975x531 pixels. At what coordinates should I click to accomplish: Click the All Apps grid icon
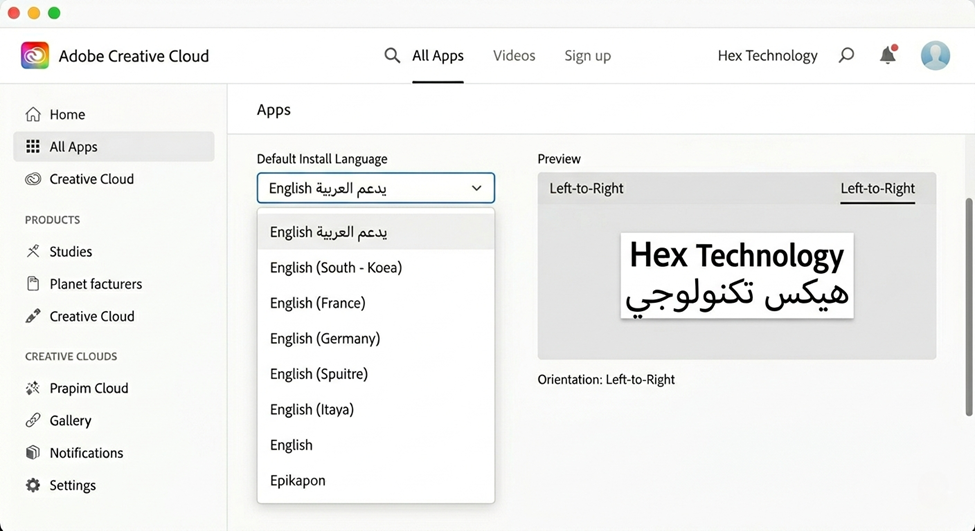pyautogui.click(x=33, y=147)
